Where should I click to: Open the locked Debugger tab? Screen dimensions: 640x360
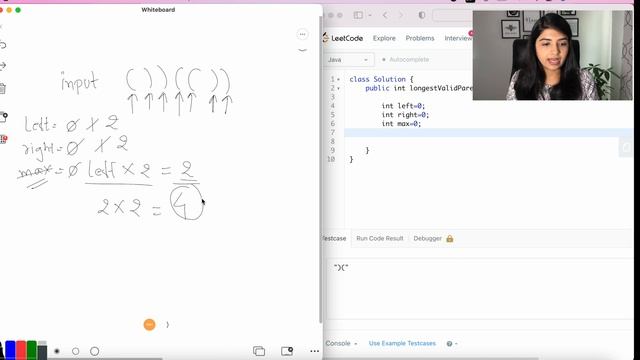(x=427, y=238)
